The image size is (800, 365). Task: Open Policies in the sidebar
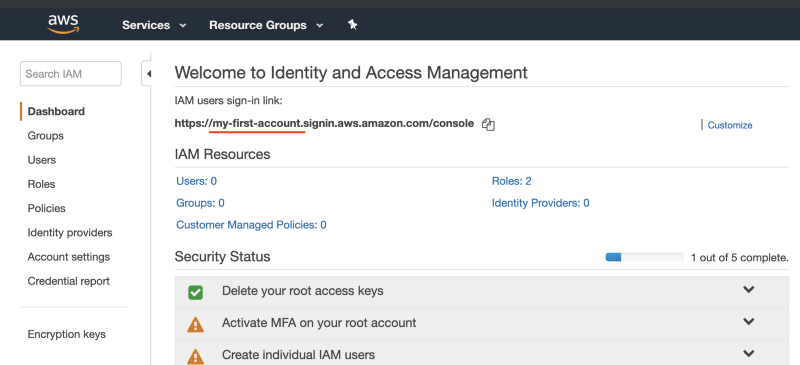(46, 208)
